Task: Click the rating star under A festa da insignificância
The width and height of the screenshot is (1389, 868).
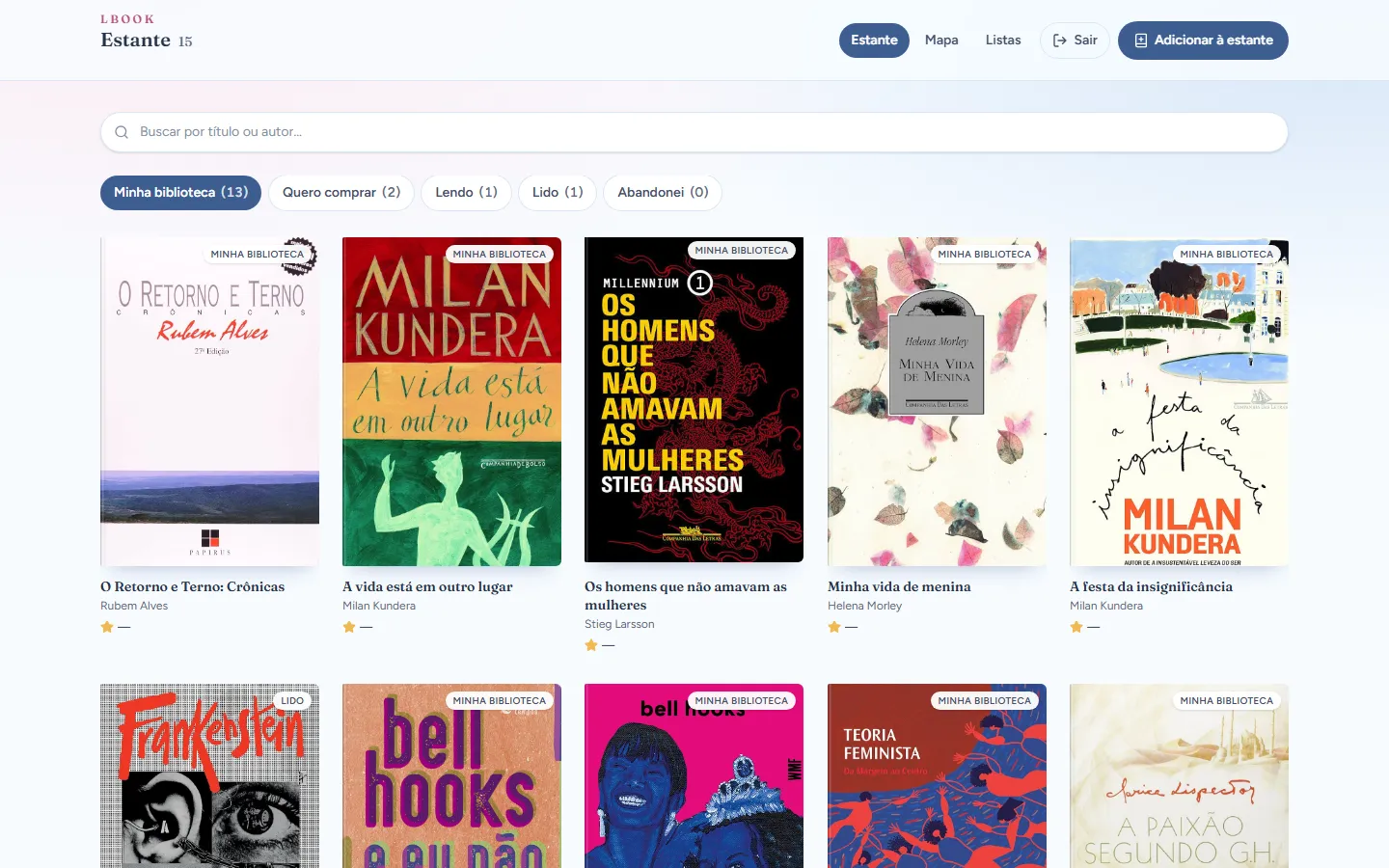Action: click(1076, 627)
